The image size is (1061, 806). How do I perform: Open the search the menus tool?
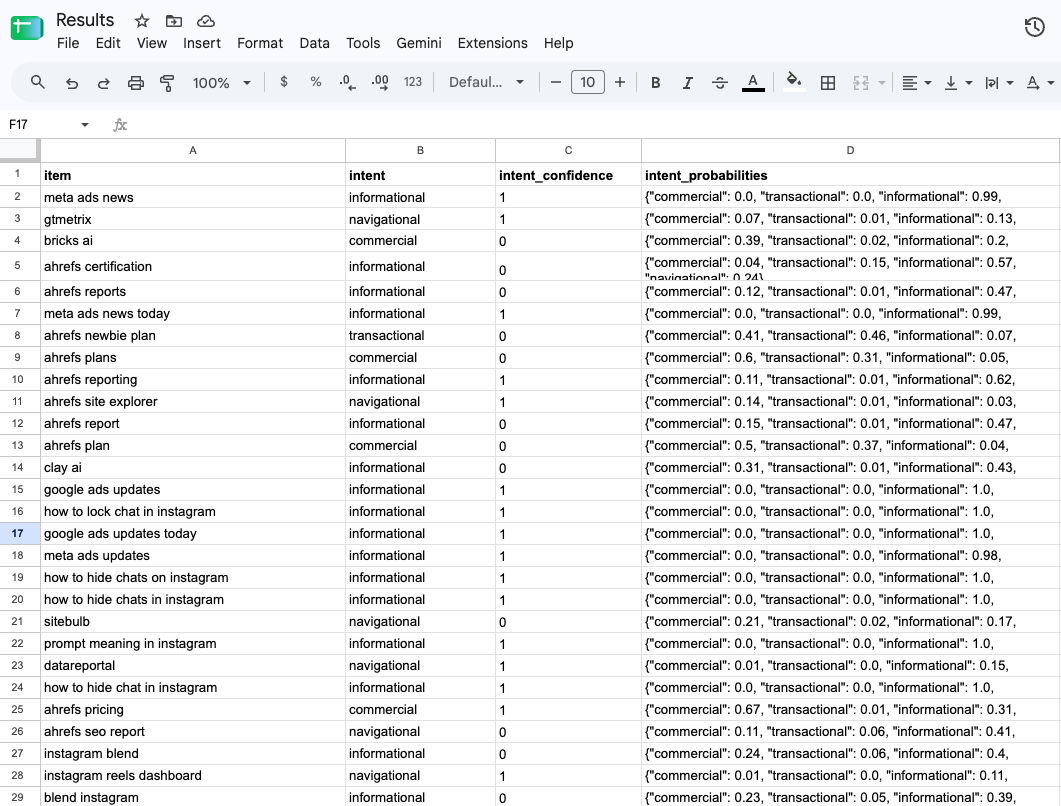(38, 83)
